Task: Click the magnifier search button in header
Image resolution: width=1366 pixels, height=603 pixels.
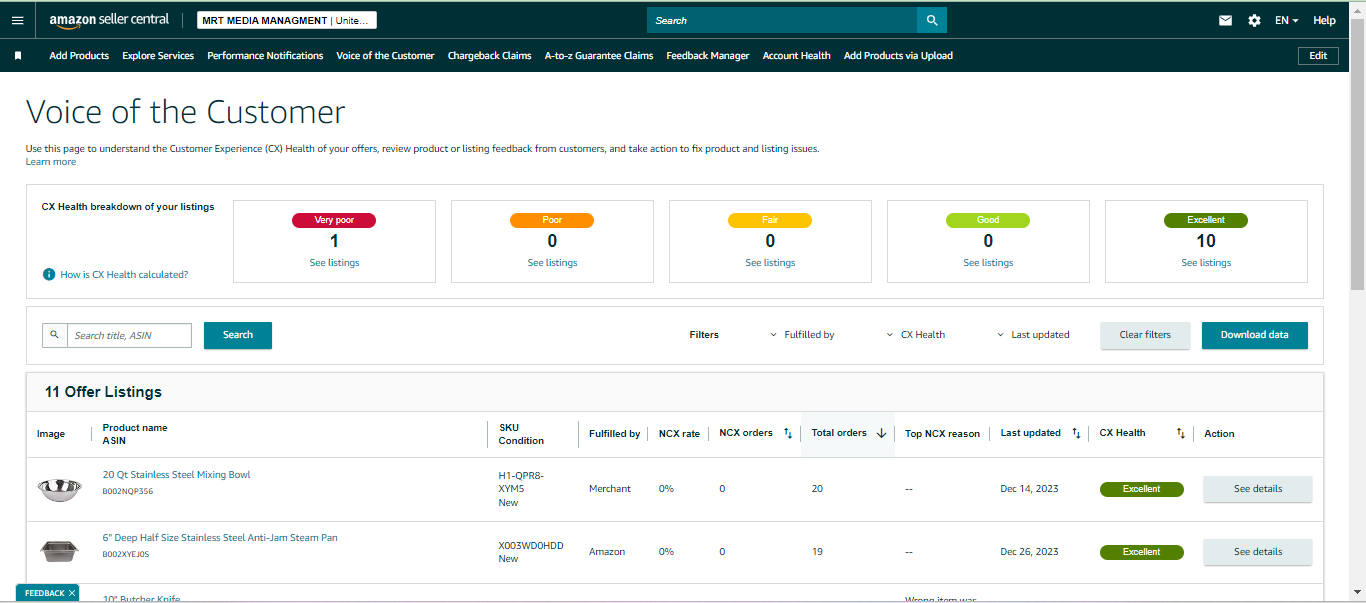Action: 932,20
